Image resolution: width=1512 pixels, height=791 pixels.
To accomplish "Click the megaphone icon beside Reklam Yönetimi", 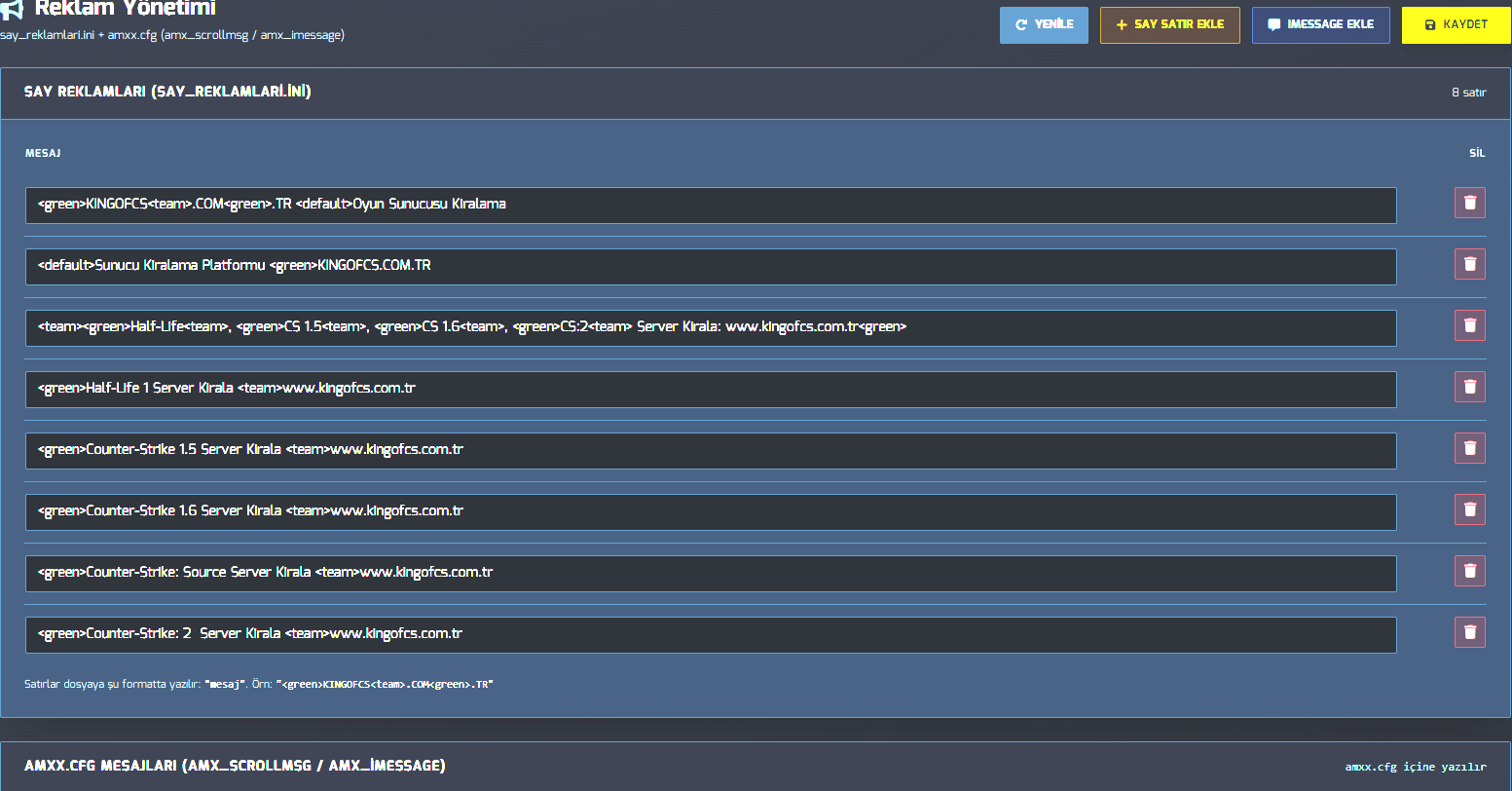I will [x=12, y=10].
